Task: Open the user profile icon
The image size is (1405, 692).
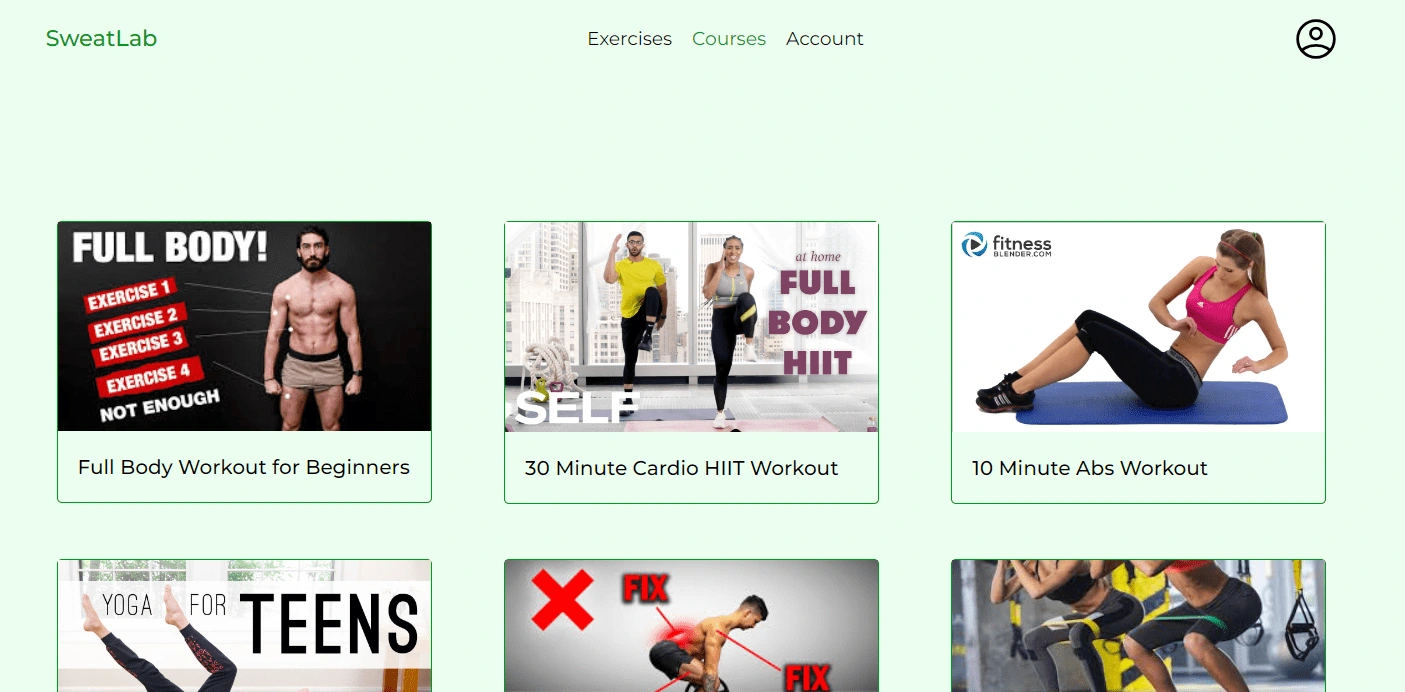Action: (1315, 39)
